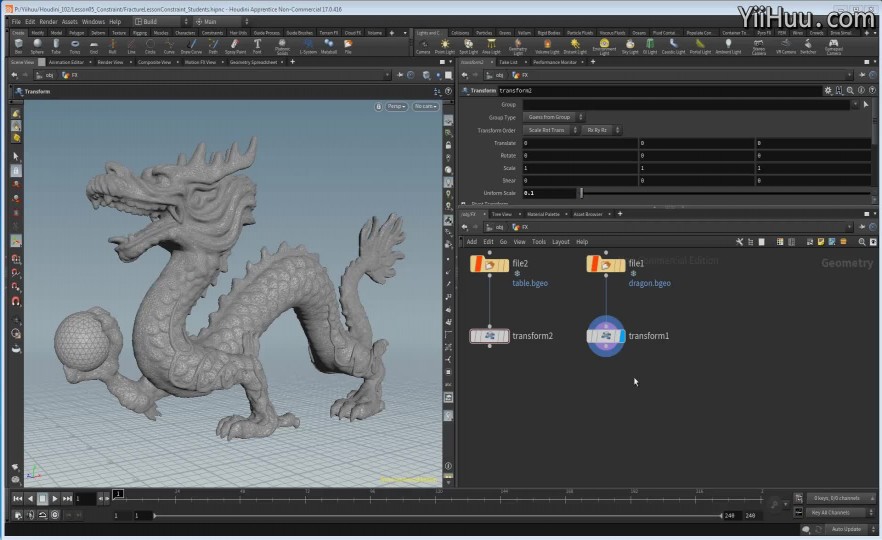Add a Volume Light from the shelf
The width and height of the screenshot is (882, 540).
[547, 46]
